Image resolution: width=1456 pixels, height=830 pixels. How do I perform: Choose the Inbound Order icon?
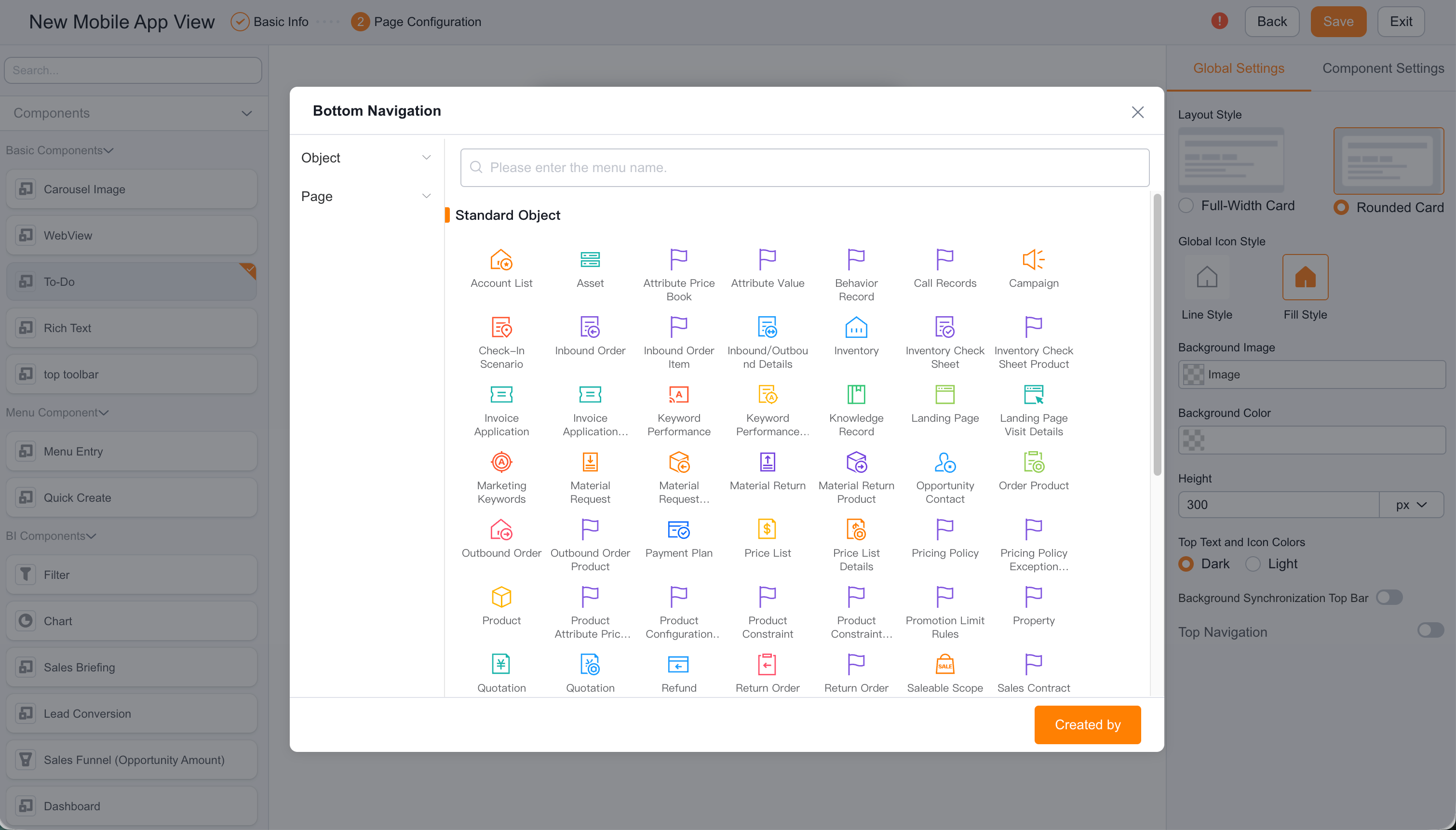590,327
